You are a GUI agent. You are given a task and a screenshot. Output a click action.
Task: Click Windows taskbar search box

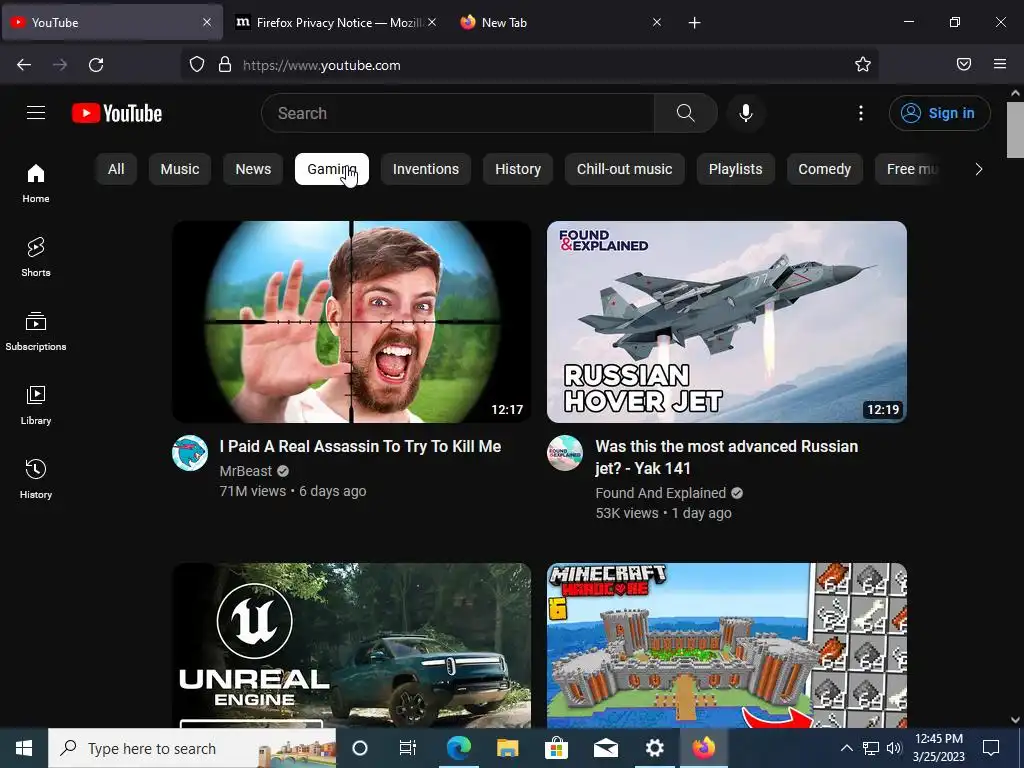(192, 748)
